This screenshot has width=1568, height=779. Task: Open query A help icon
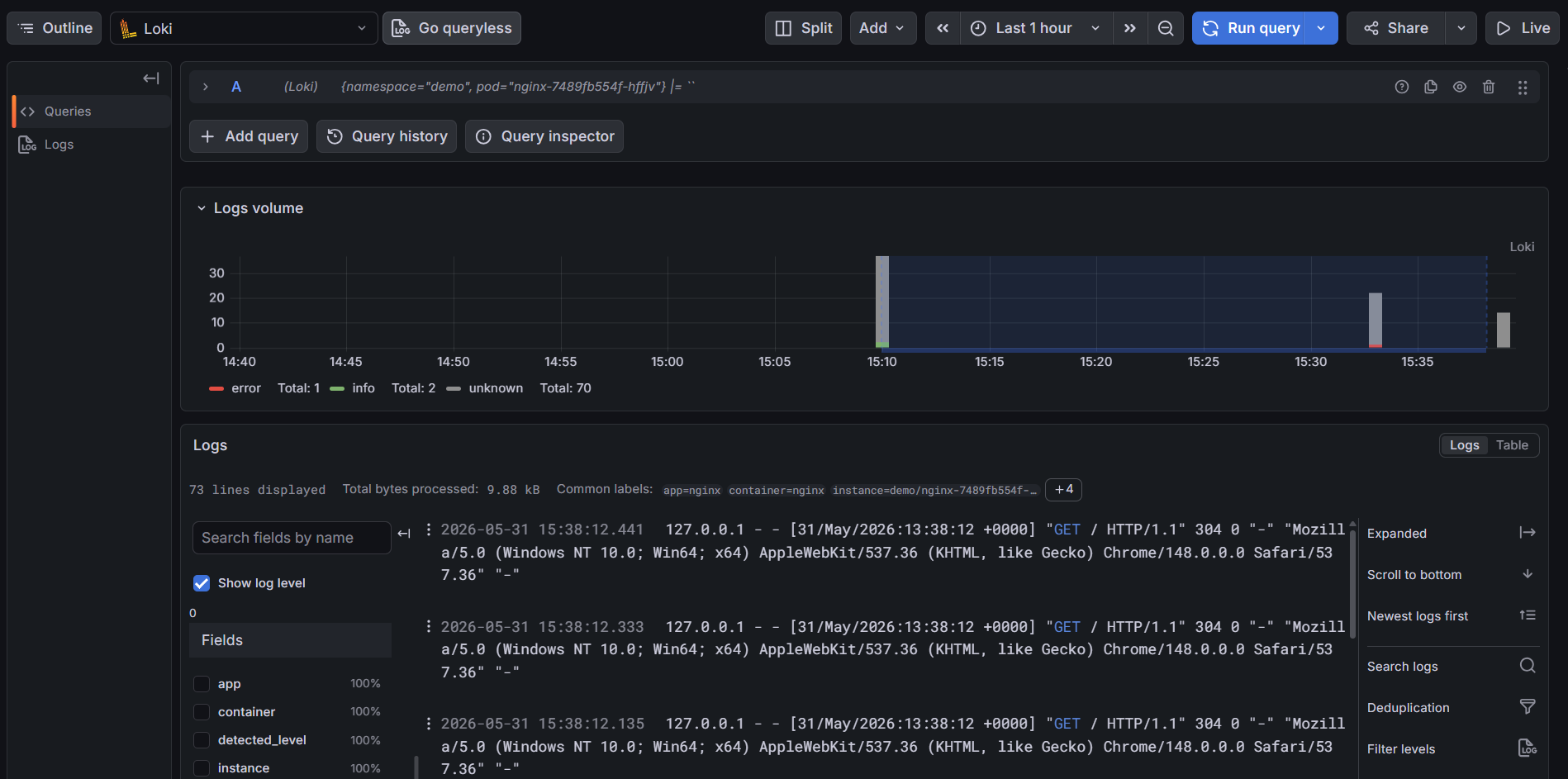point(1402,87)
